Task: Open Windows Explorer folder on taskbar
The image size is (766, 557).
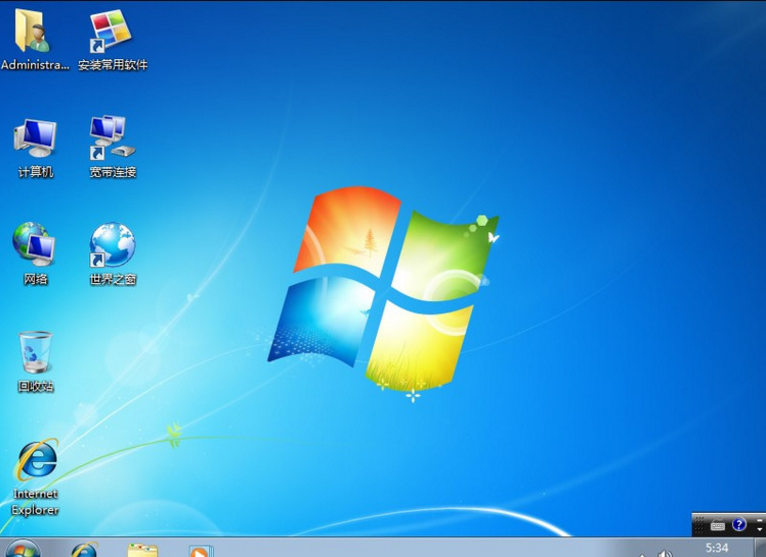Action: click(143, 550)
